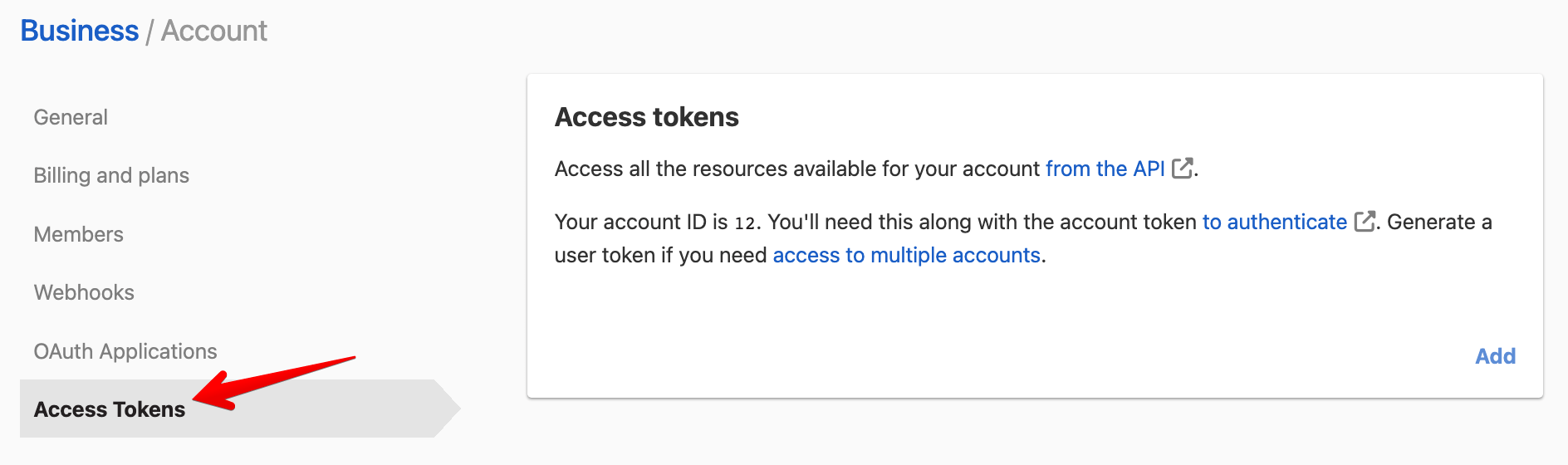Navigate to OAuth Applications
1568x465 pixels.
click(x=125, y=351)
